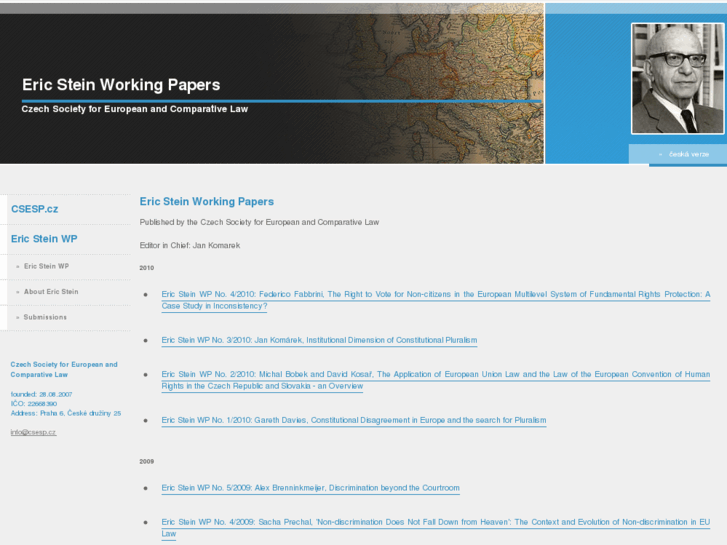The width and height of the screenshot is (727, 545).
Task: Open WP No. 4/2009 Sacha Prechal paper
Action: 436,528
